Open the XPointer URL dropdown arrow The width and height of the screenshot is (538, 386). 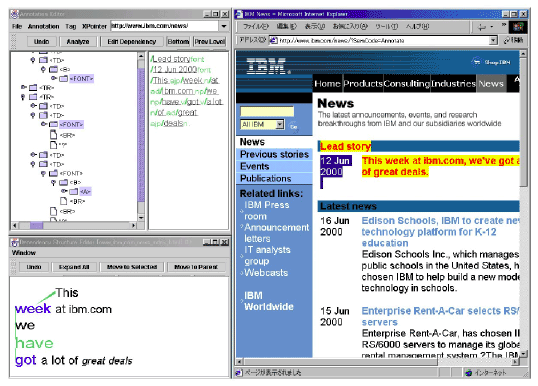224,26
